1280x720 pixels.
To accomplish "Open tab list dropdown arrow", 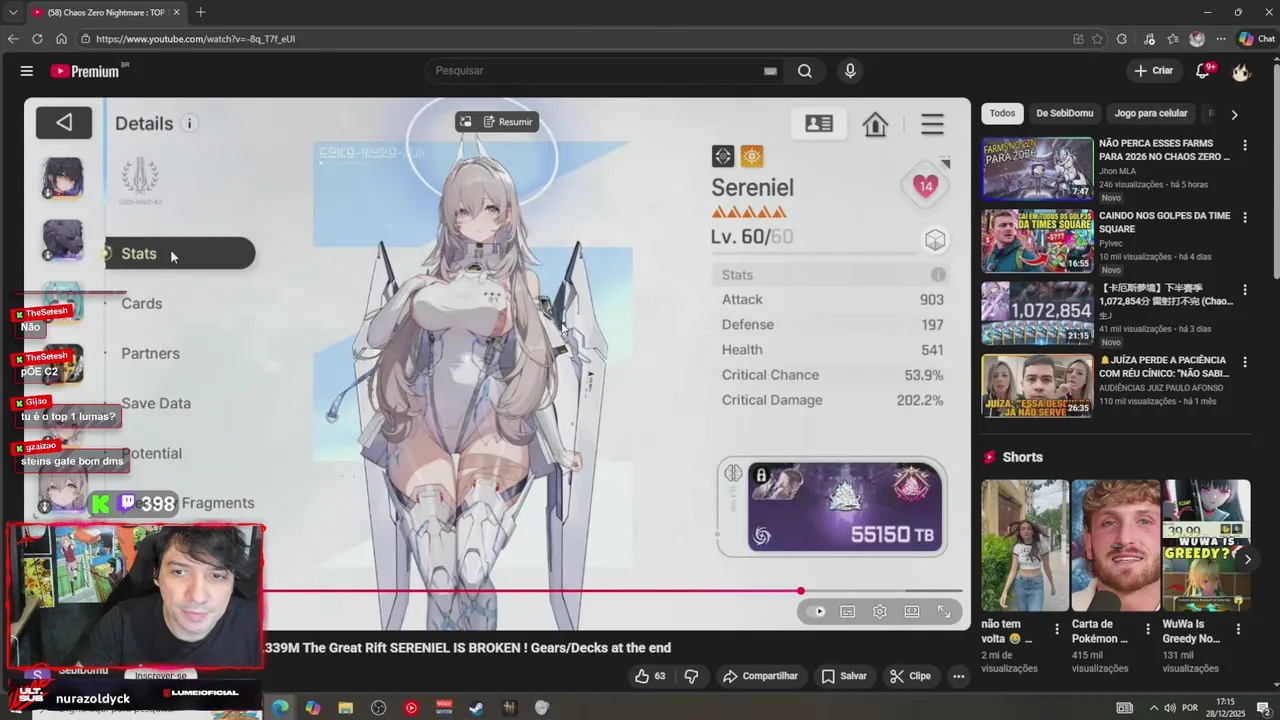I will [x=12, y=12].
